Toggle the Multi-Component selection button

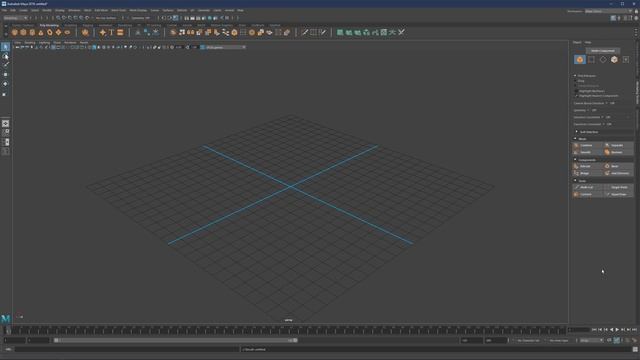click(603, 51)
